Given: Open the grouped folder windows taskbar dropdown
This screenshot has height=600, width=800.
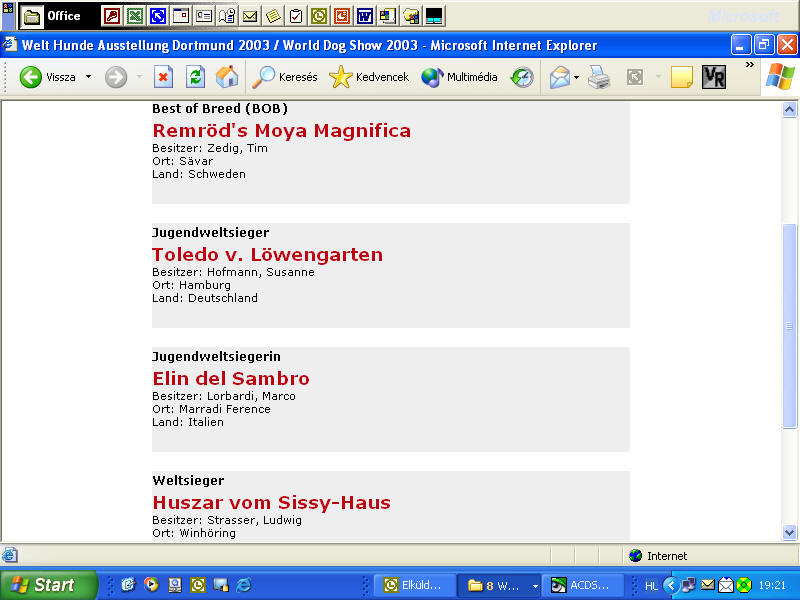Looking at the screenshot, I should [x=535, y=585].
